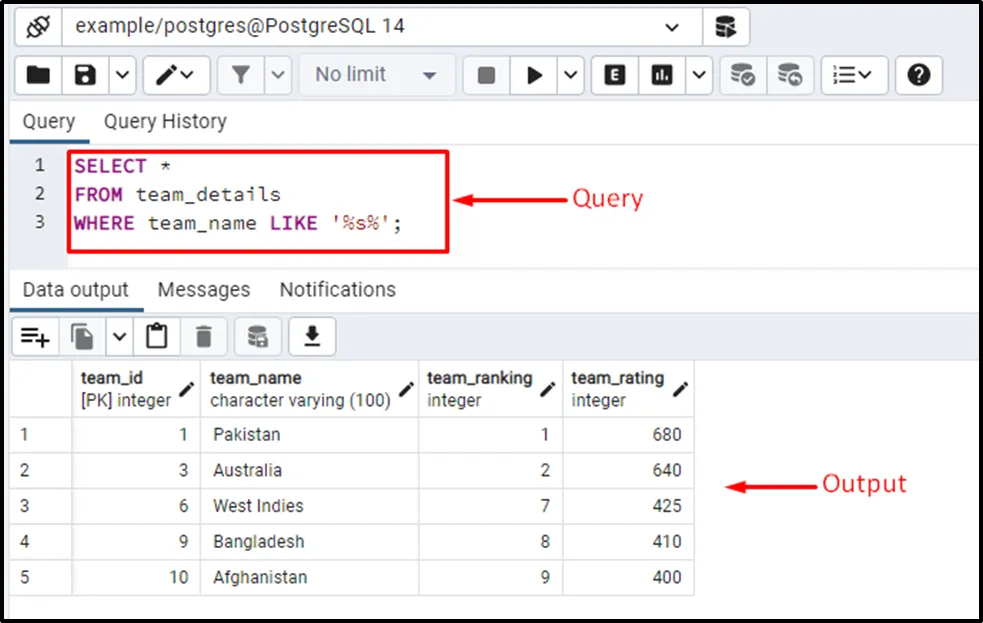Screen dimensions: 983x623
Task: Open the No limit rows dropdown
Action: click(x=376, y=75)
